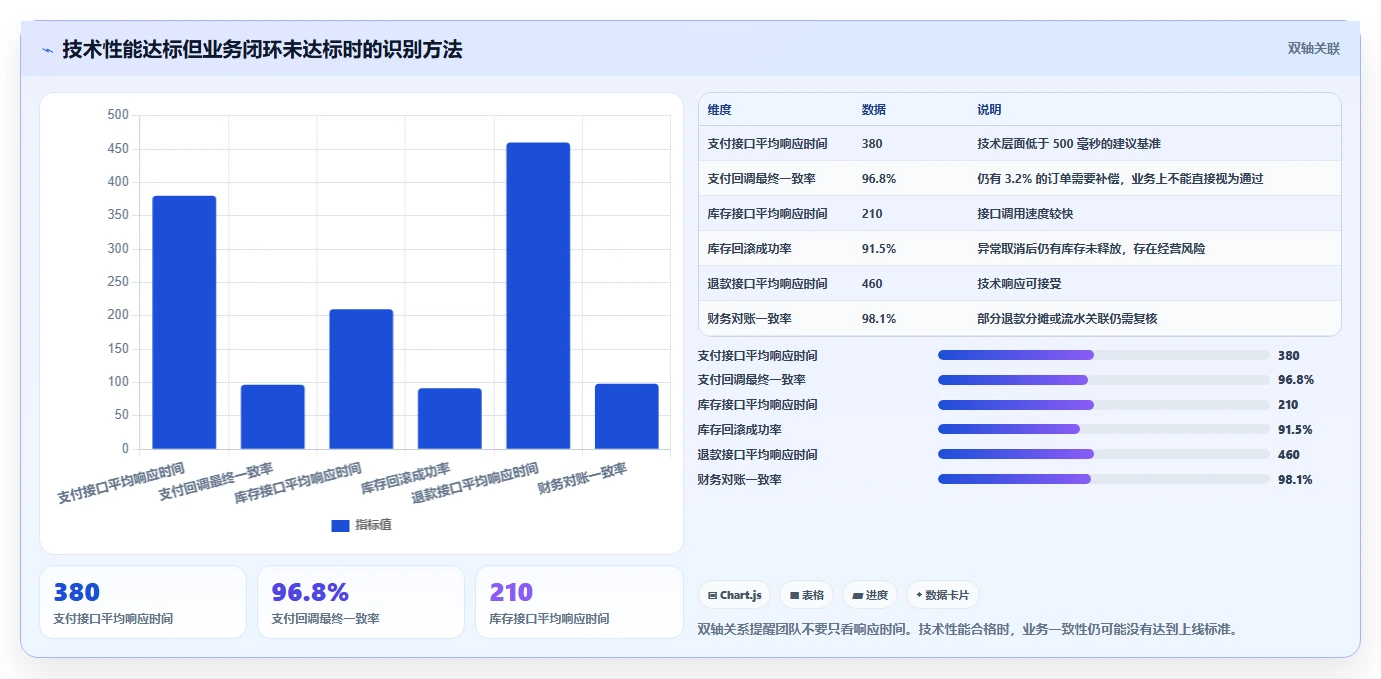Click the 双轴关联 label in header
The width and height of the screenshot is (1381, 679).
click(x=1313, y=49)
